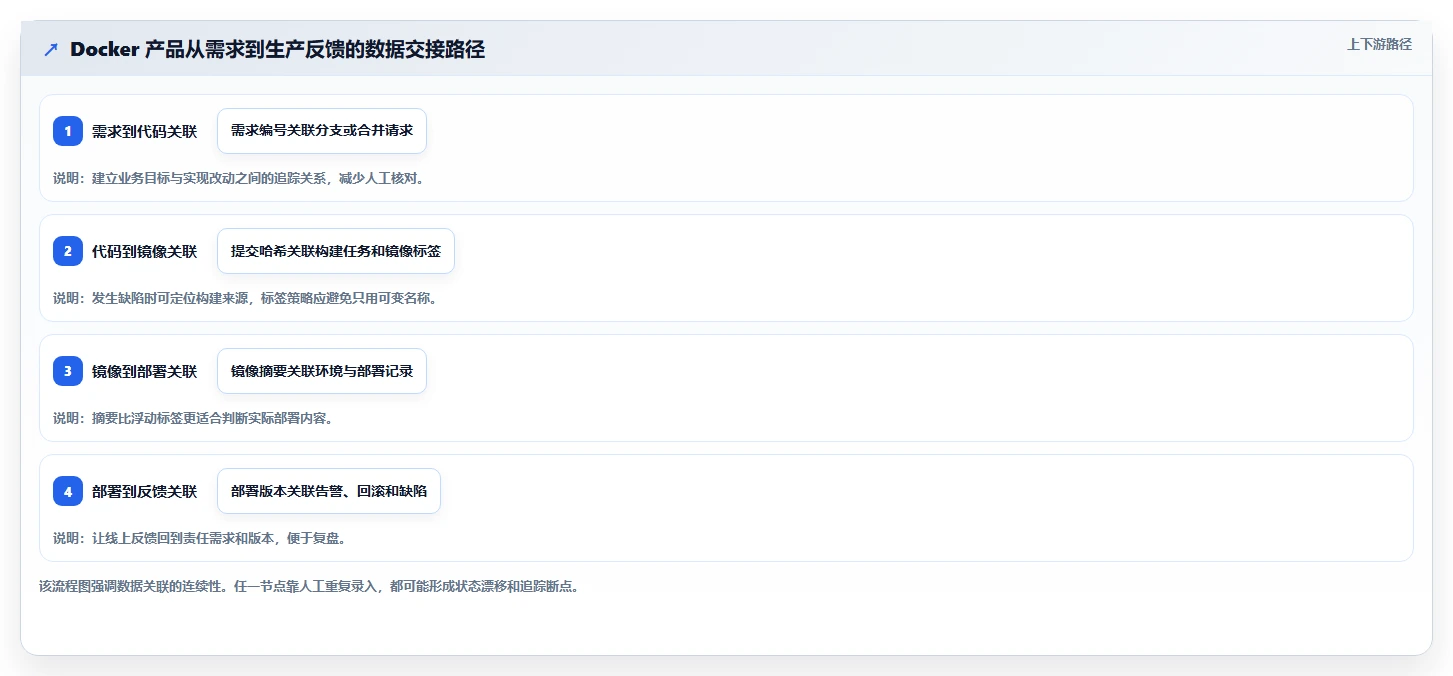Click the Docker 产品从需求到生产反馈的数据交接路径 title

277,50
